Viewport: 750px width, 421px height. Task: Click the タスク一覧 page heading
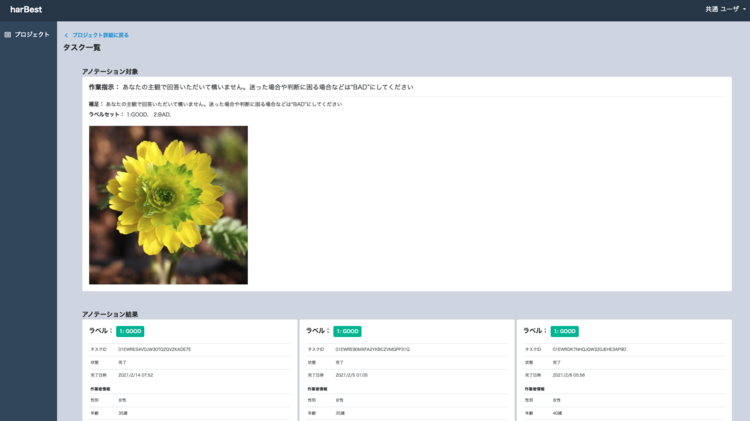point(82,47)
